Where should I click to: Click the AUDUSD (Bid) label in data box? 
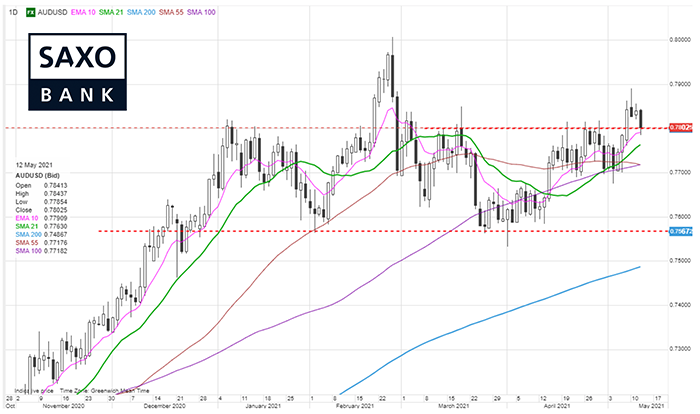pyautogui.click(x=38, y=176)
